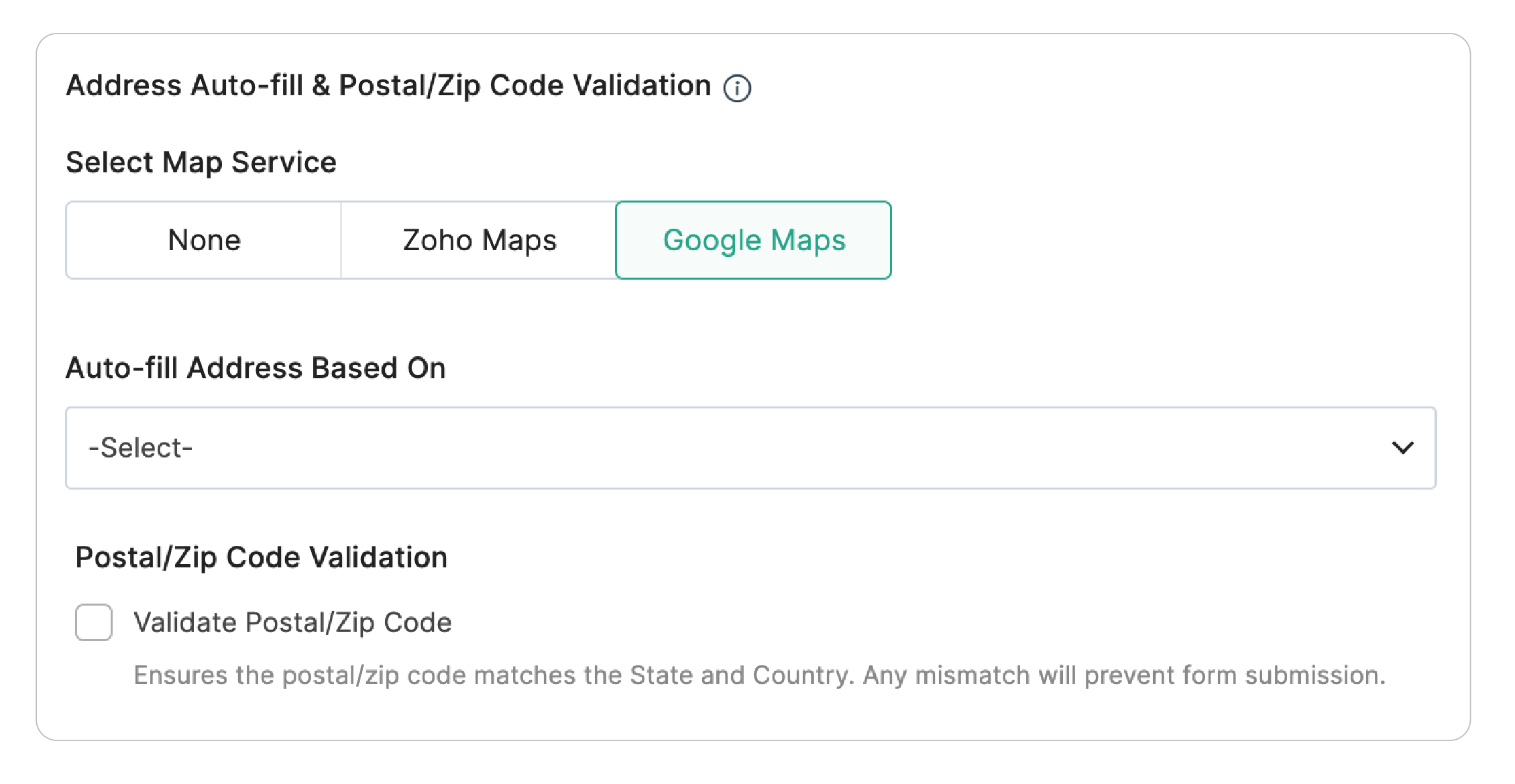Click the Validate Postal/Zip Code label
Screen dimensions: 1515x784
click(x=292, y=622)
